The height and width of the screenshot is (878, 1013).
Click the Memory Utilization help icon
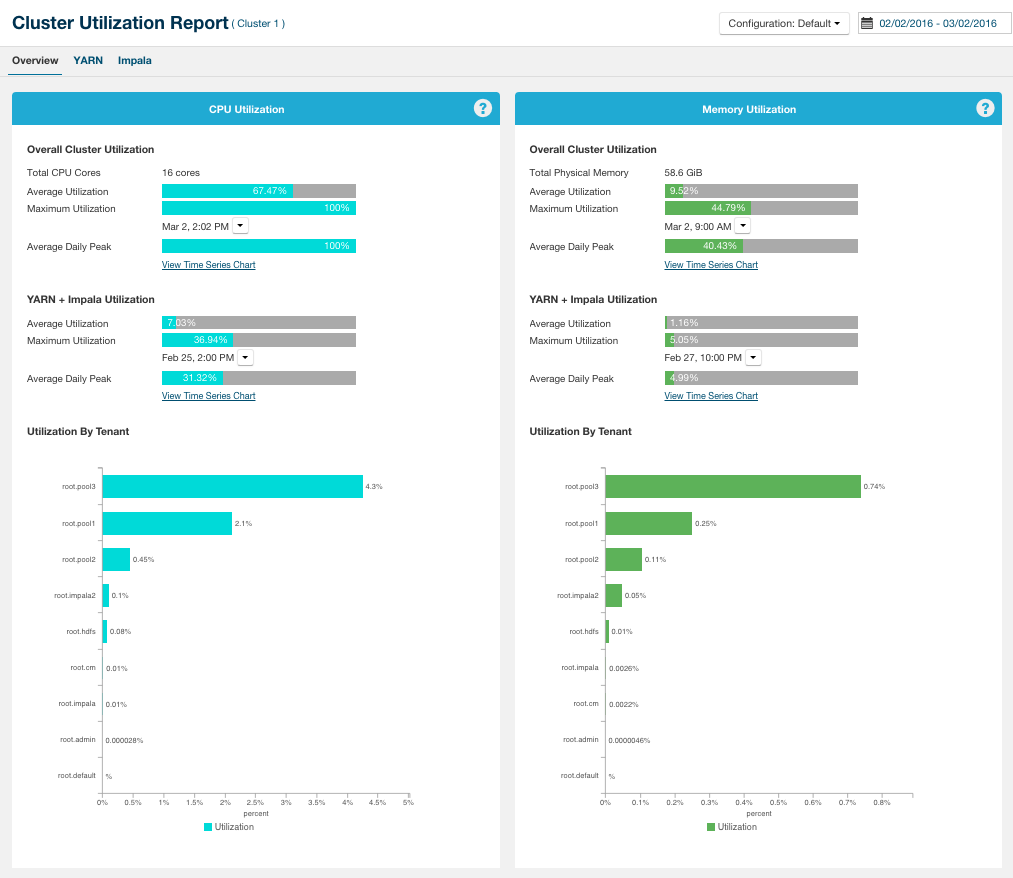[x=985, y=108]
